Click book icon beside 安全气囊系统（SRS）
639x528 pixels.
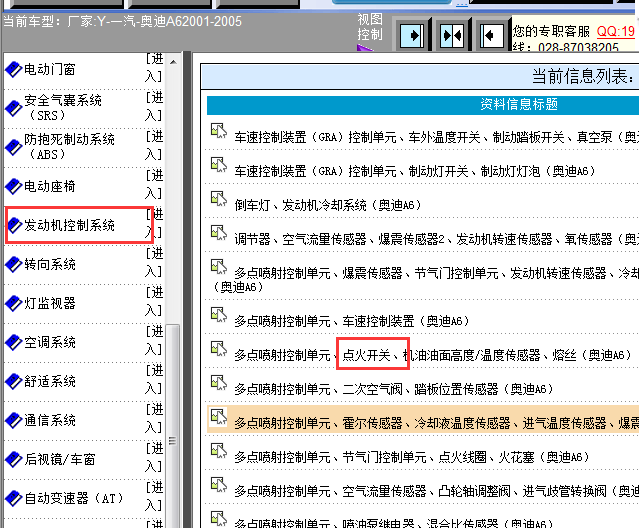(x=13, y=108)
